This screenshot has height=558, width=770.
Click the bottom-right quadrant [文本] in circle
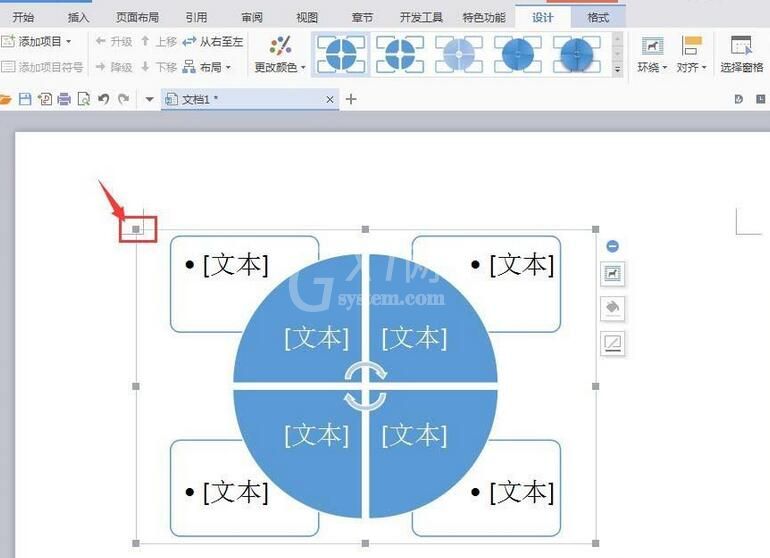tap(414, 435)
